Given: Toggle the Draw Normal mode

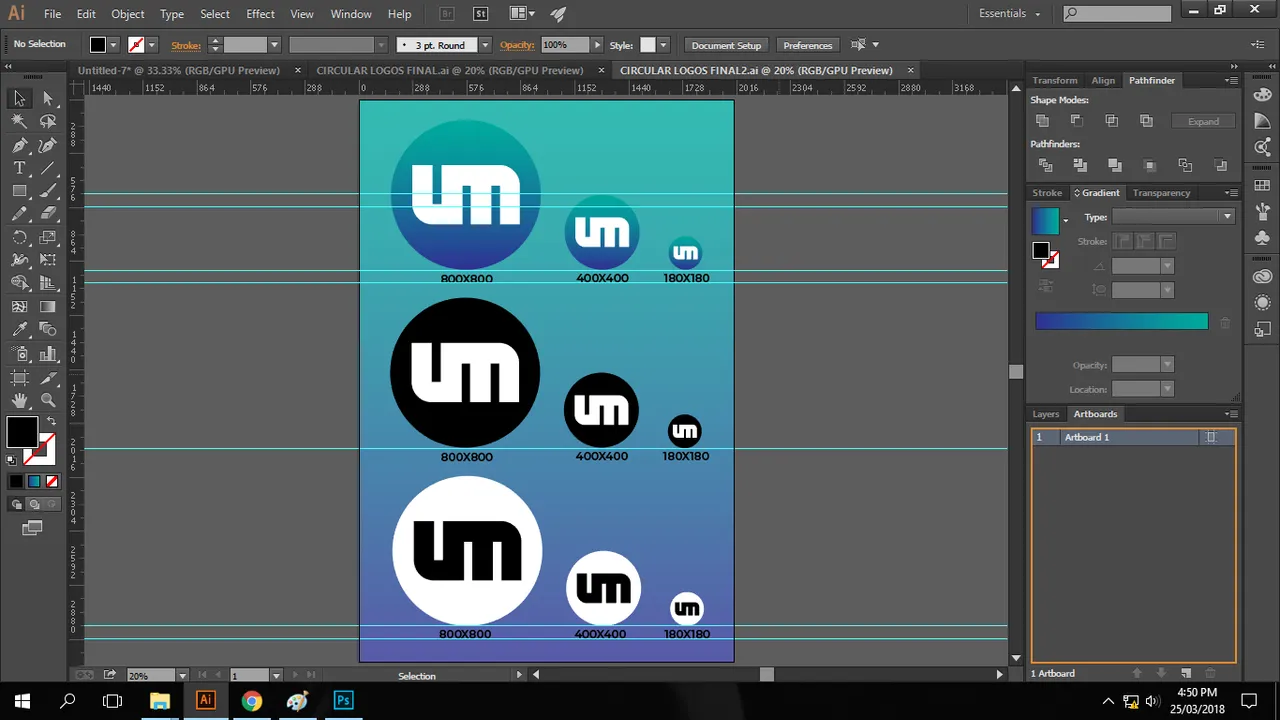Looking at the screenshot, I should click(x=16, y=505).
